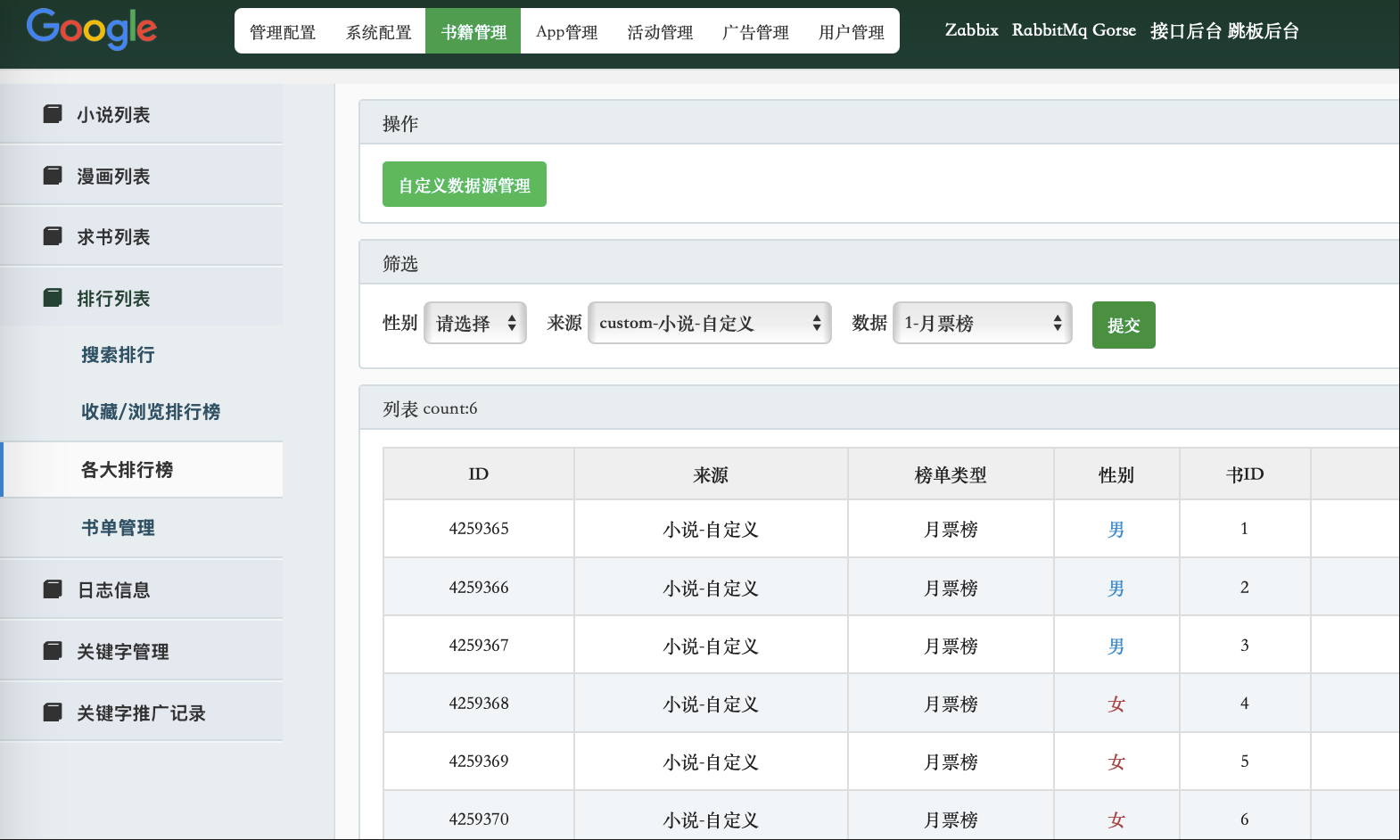Click the 自定义数据源管理 button
This screenshot has height=840, width=1400.
point(464,185)
